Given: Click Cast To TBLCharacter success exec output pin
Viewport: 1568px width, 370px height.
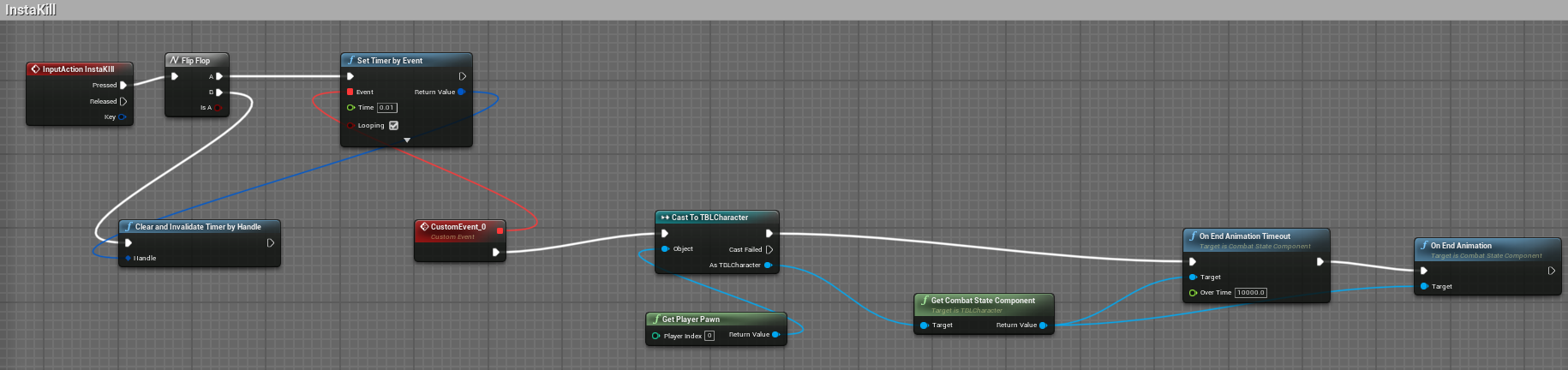Looking at the screenshot, I should pyautogui.click(x=769, y=233).
